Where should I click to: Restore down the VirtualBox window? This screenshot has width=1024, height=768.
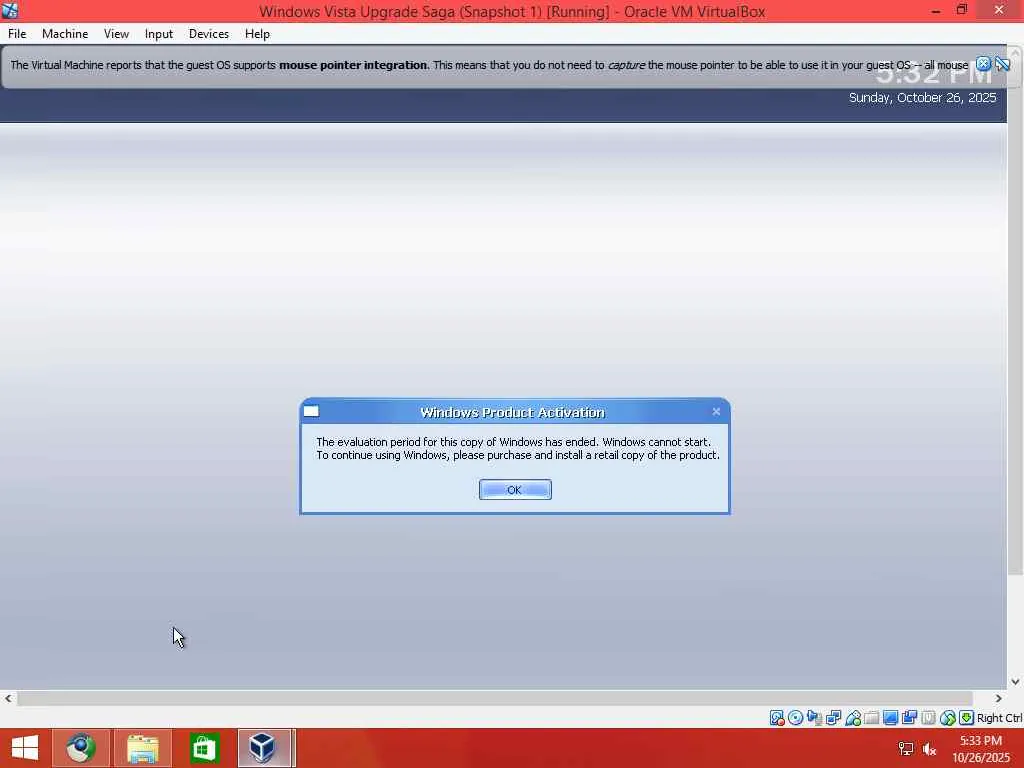click(x=961, y=10)
